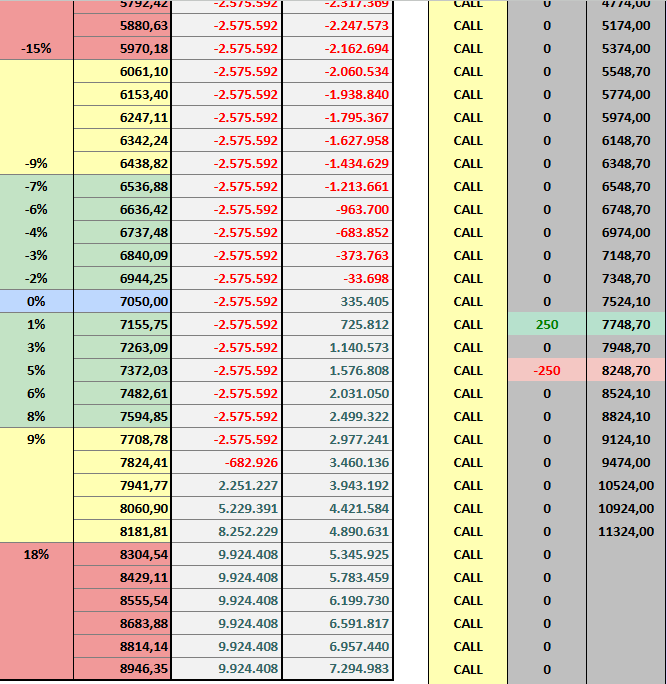Select the price cell 8304,54

(122, 554)
